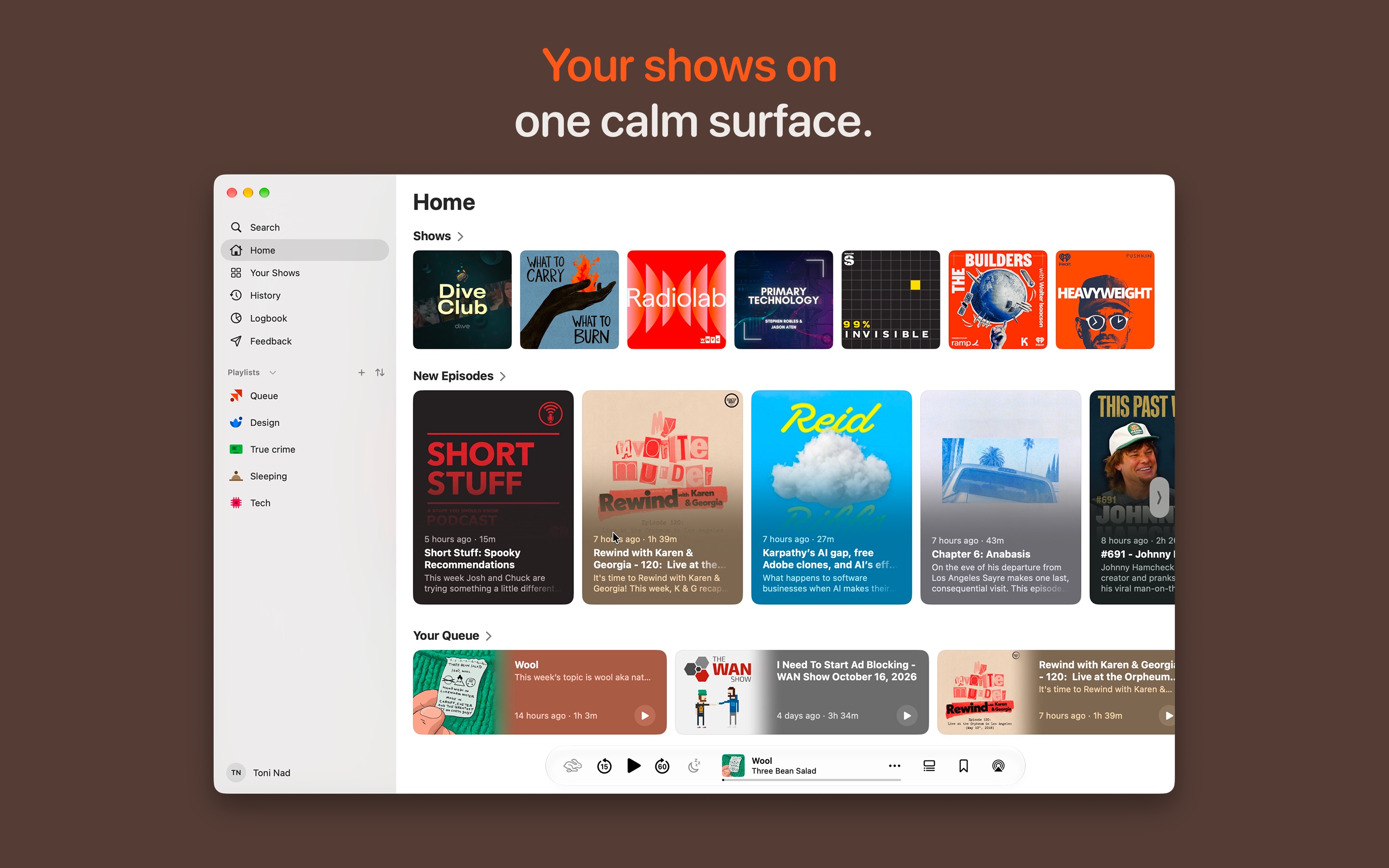Open the Design playlist
The width and height of the screenshot is (1389, 868).
click(x=304, y=422)
